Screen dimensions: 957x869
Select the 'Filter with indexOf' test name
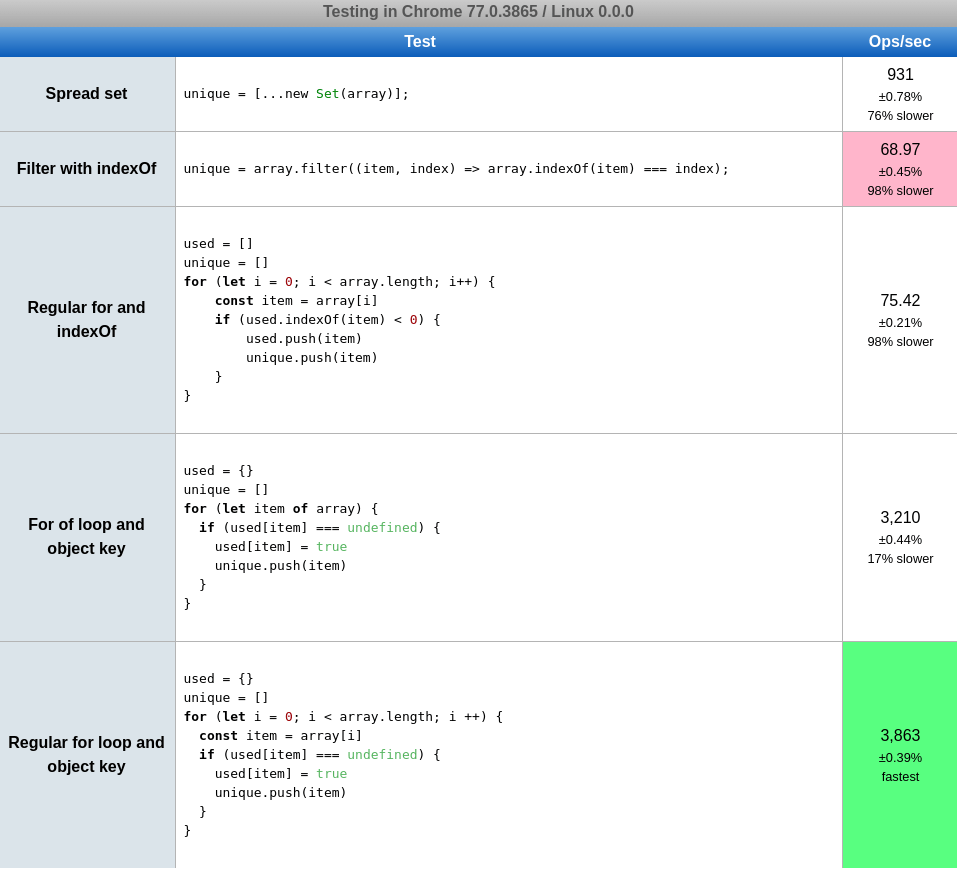[x=86, y=168]
